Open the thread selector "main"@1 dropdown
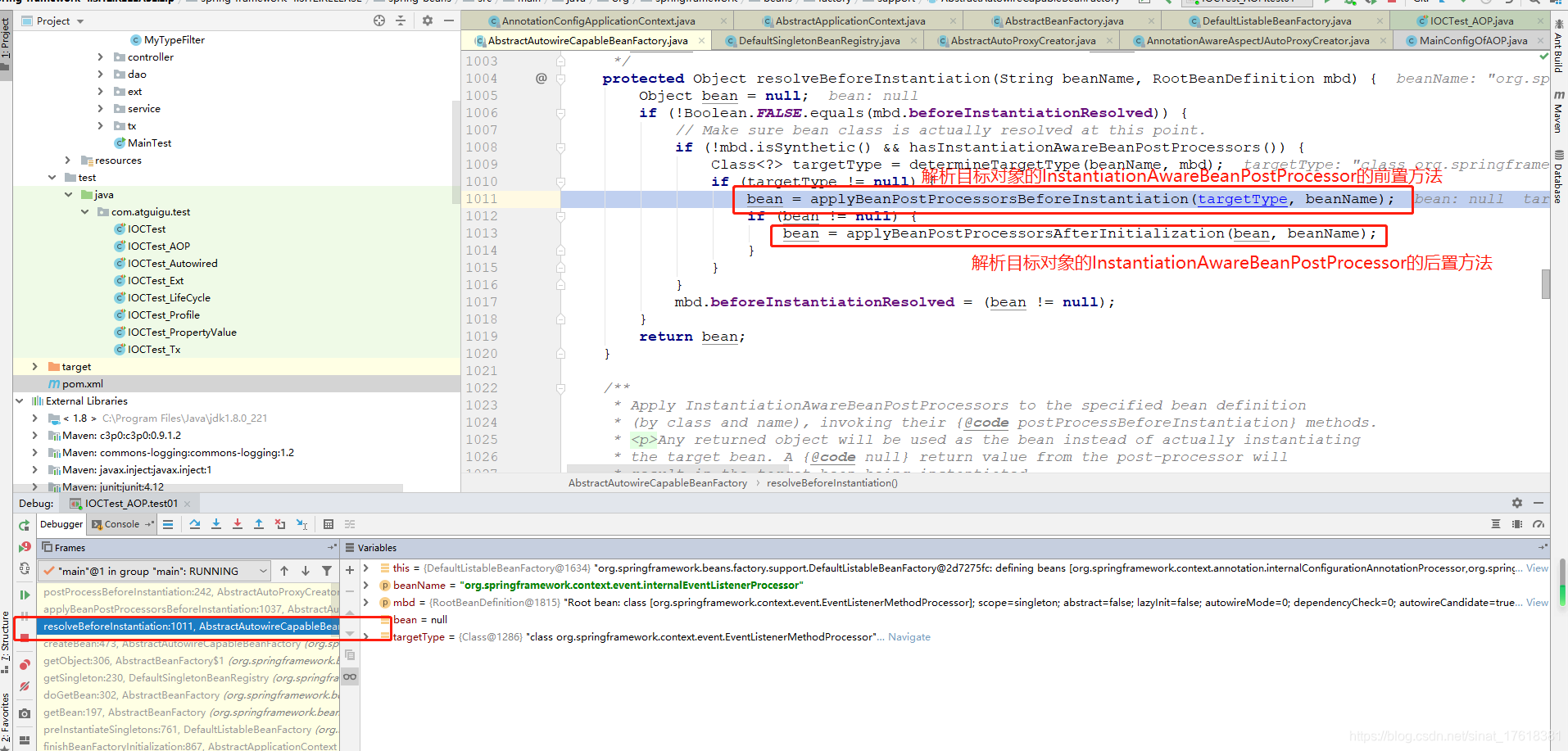 click(x=155, y=571)
